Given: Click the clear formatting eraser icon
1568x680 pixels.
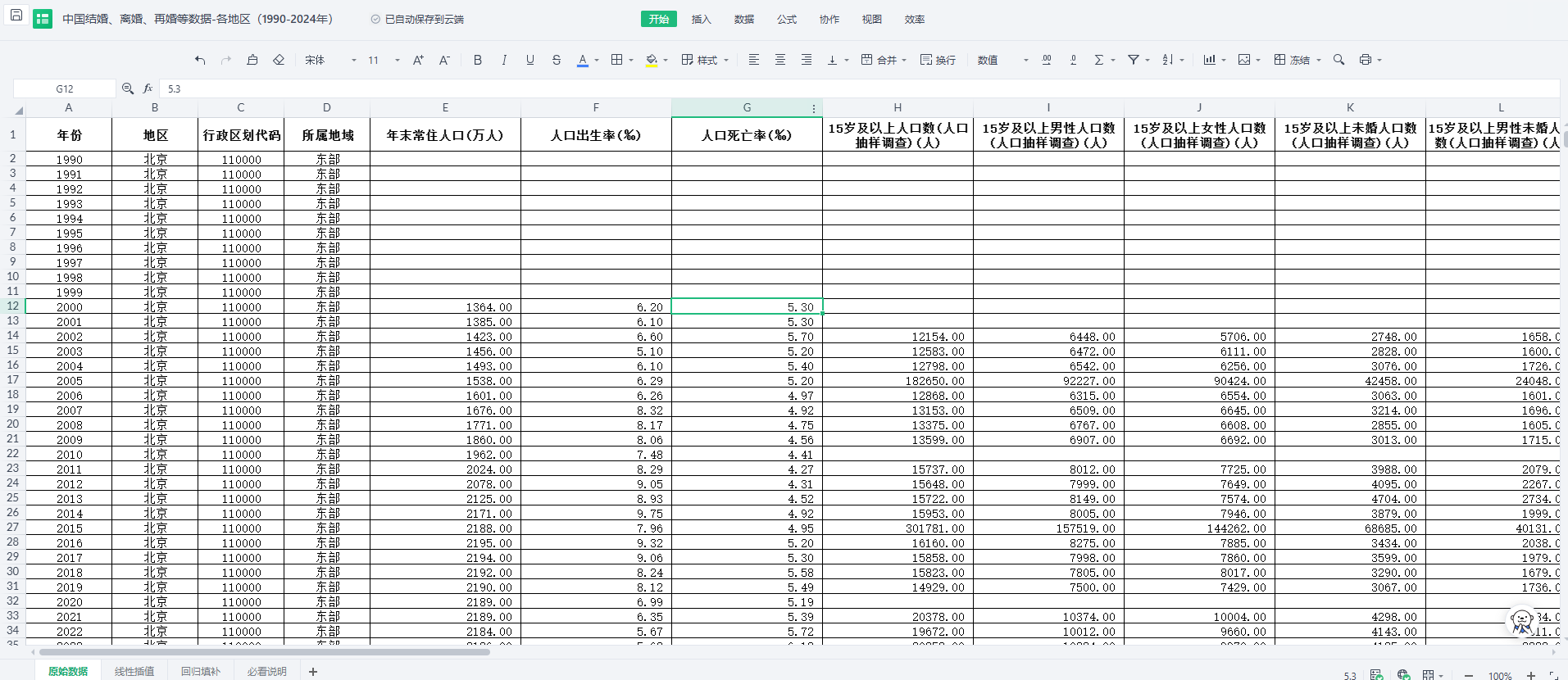Looking at the screenshot, I should tap(279, 60).
